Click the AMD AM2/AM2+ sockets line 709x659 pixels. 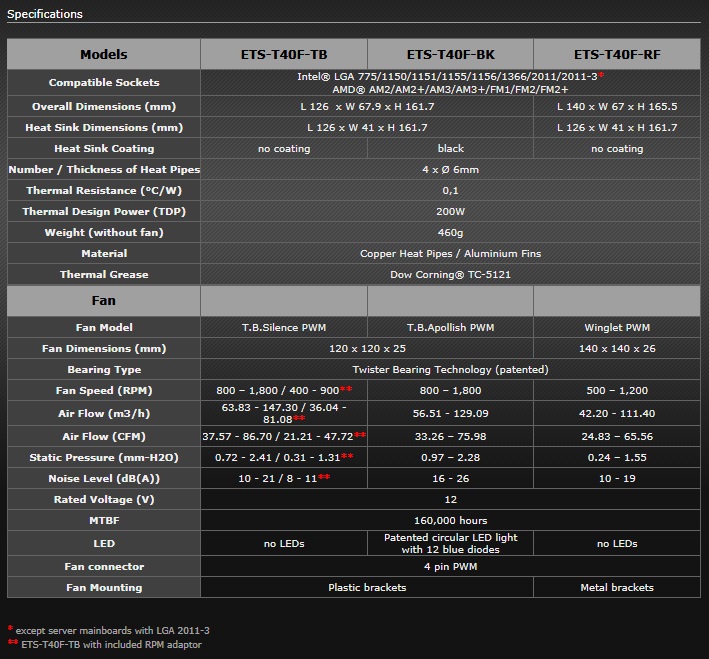coord(450,89)
